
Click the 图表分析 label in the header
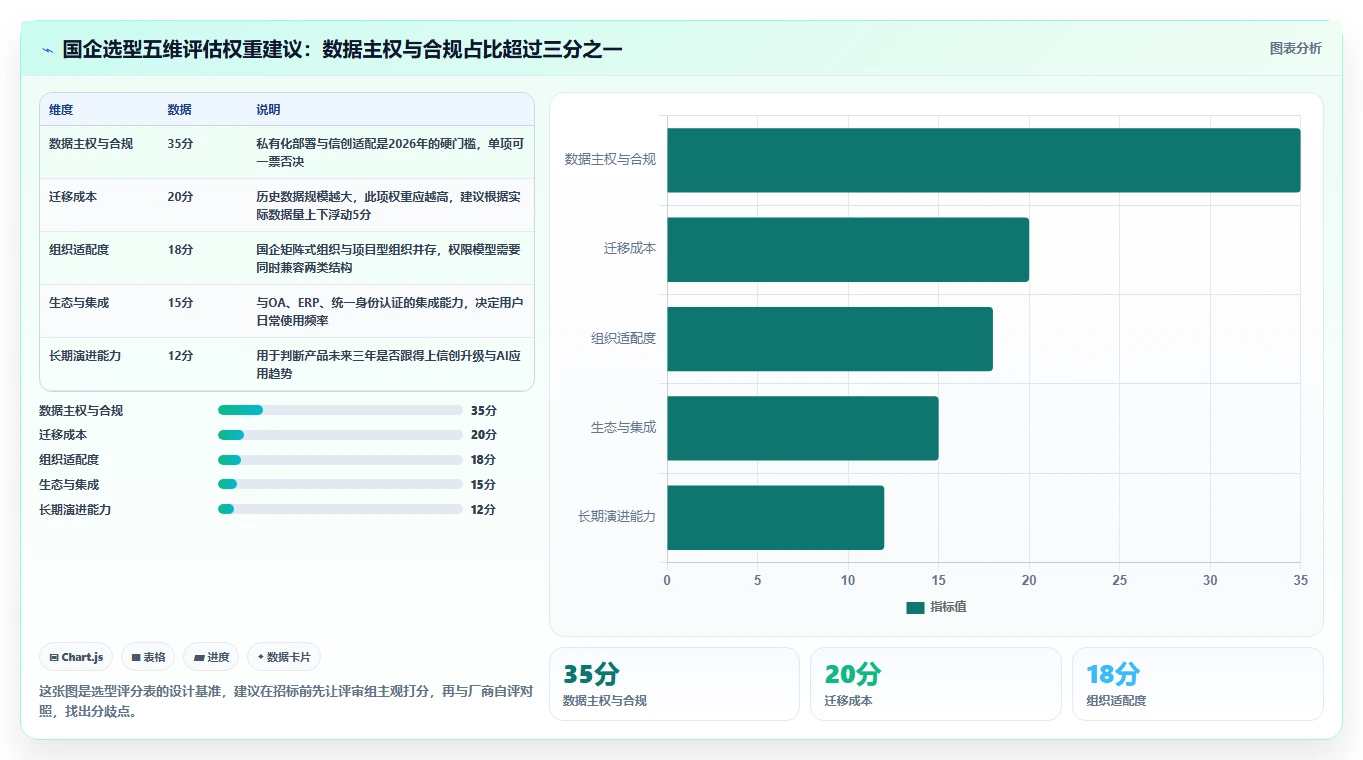[1295, 48]
